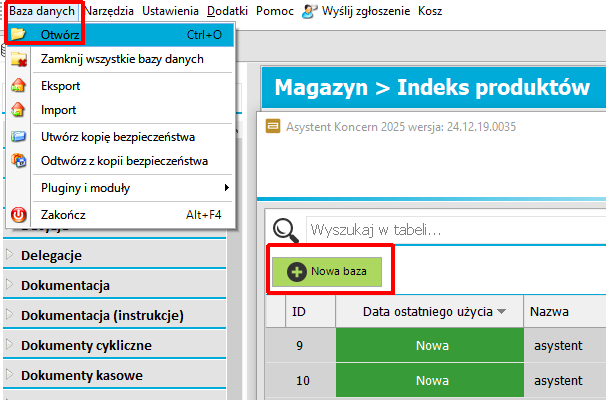Click the backup copy icon

coord(18,136)
